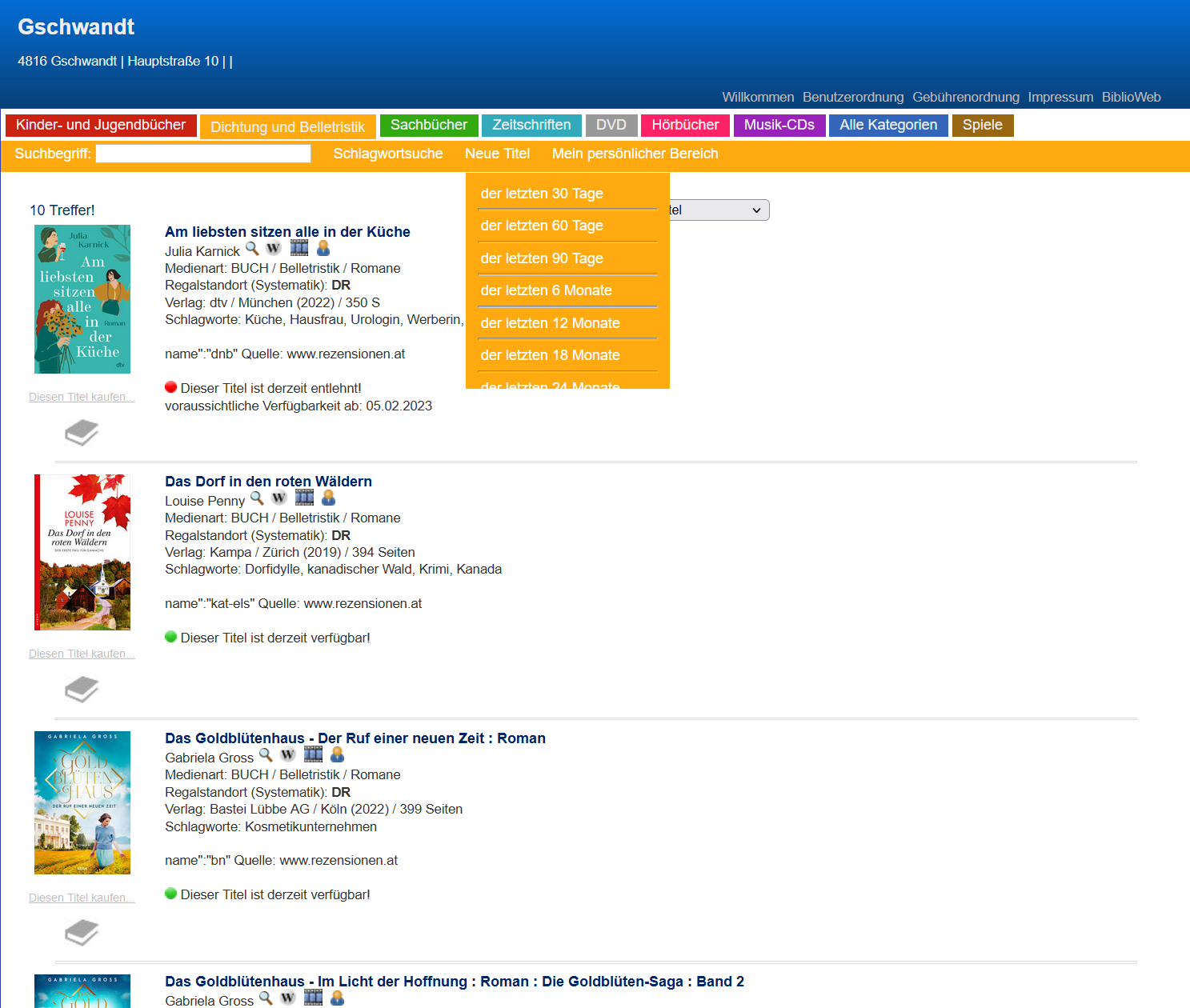Open Das Goldblütenhaus - Der Ruf einer neuen Zeit
The image size is (1190, 1008).
[x=355, y=738]
